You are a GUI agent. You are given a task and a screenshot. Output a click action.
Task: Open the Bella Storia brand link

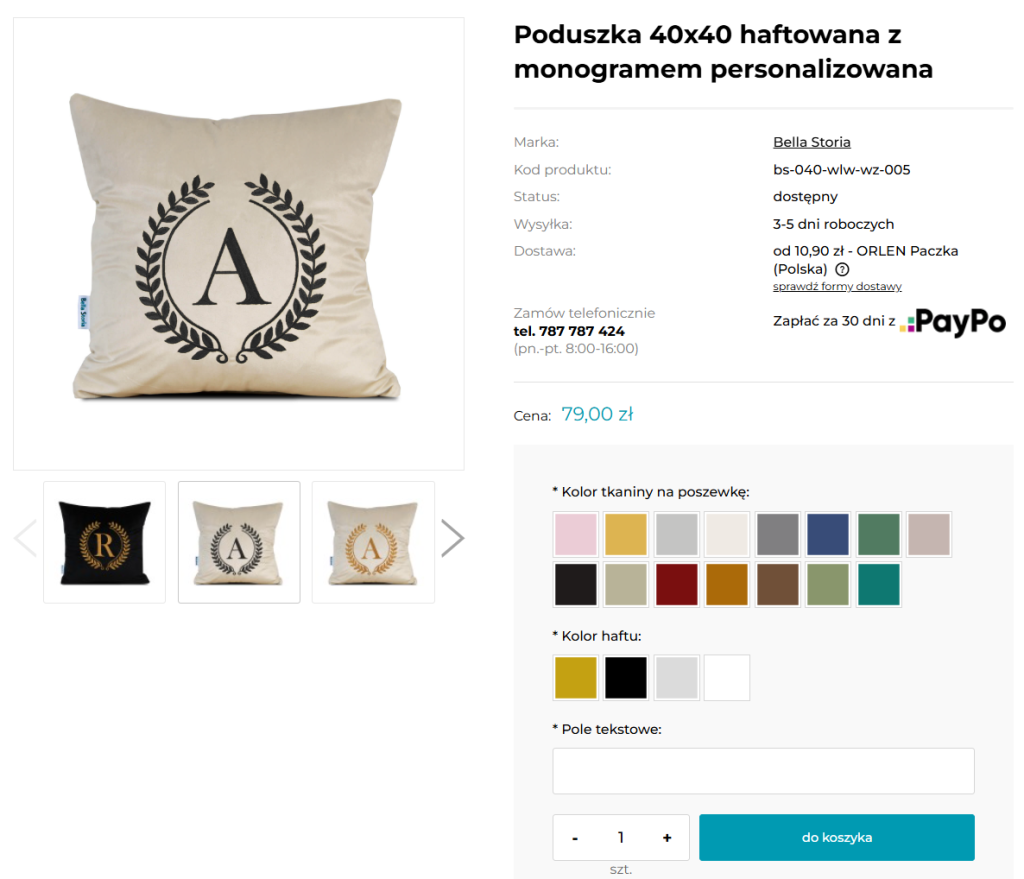[812, 142]
